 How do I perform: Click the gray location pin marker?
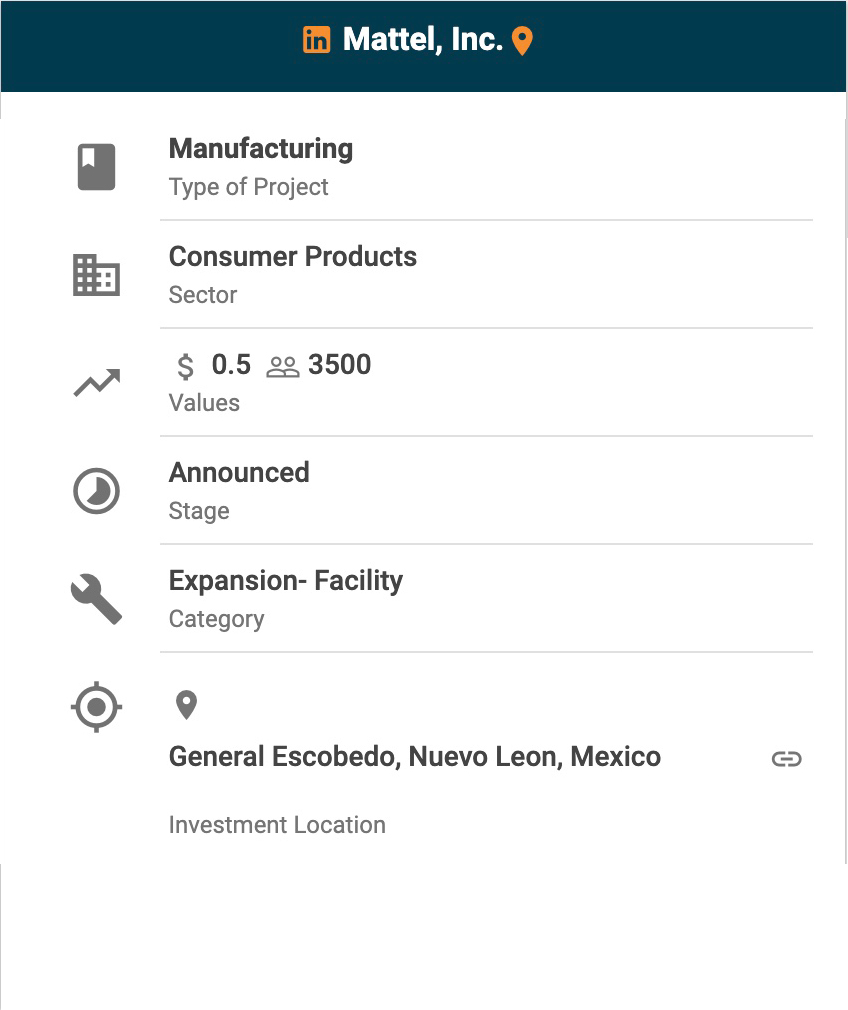point(186,705)
